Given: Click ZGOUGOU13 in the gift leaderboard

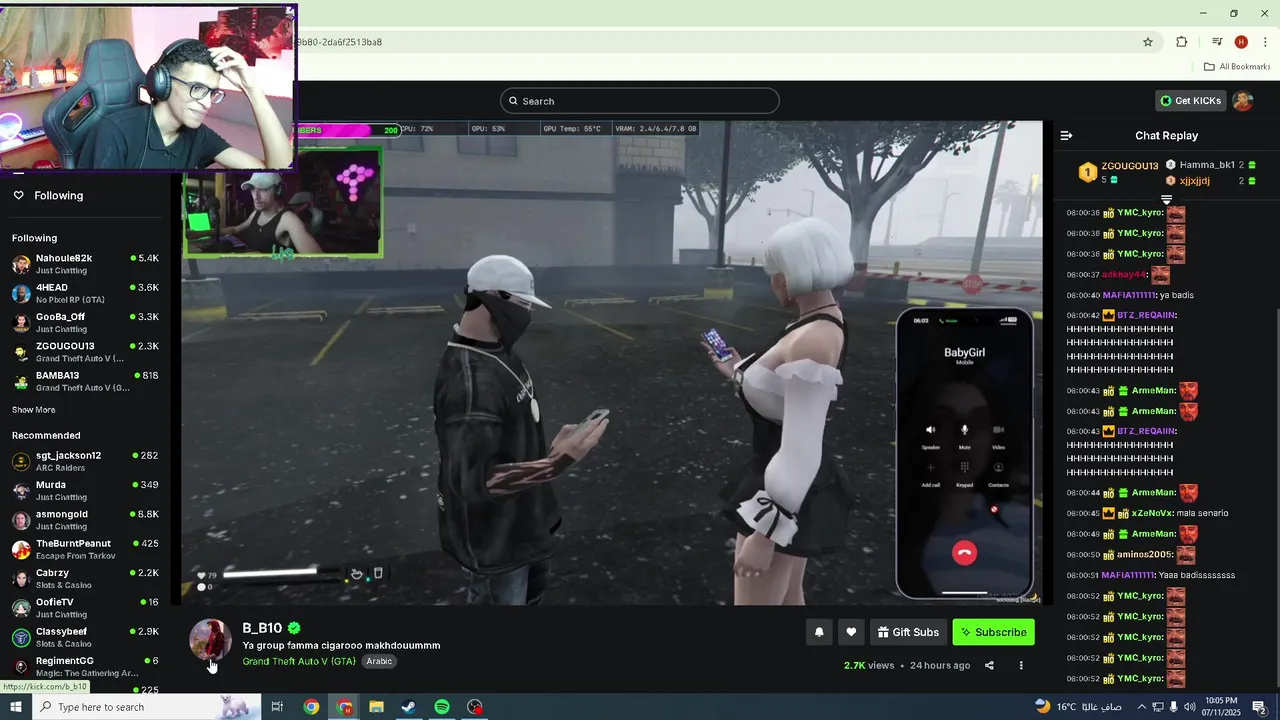Looking at the screenshot, I should coord(1129,166).
